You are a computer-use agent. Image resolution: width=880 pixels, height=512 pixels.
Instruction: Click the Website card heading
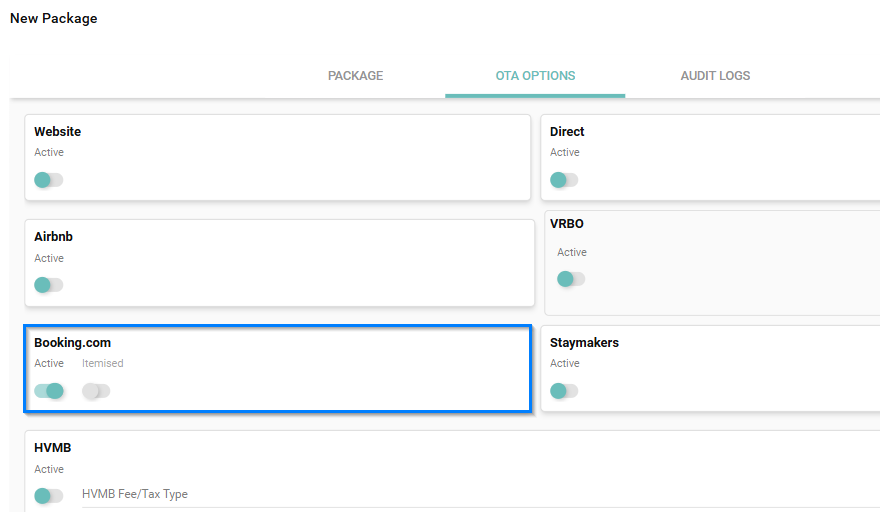(x=57, y=132)
